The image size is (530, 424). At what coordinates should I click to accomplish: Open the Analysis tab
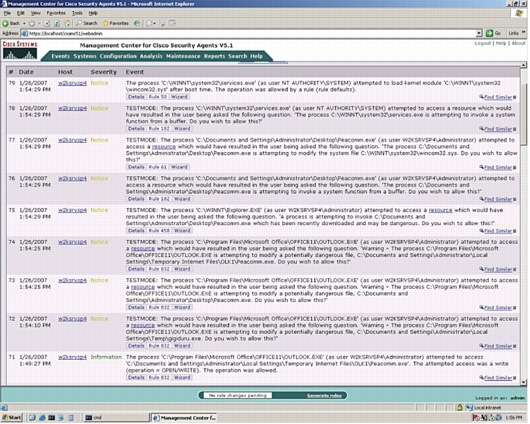coord(151,56)
